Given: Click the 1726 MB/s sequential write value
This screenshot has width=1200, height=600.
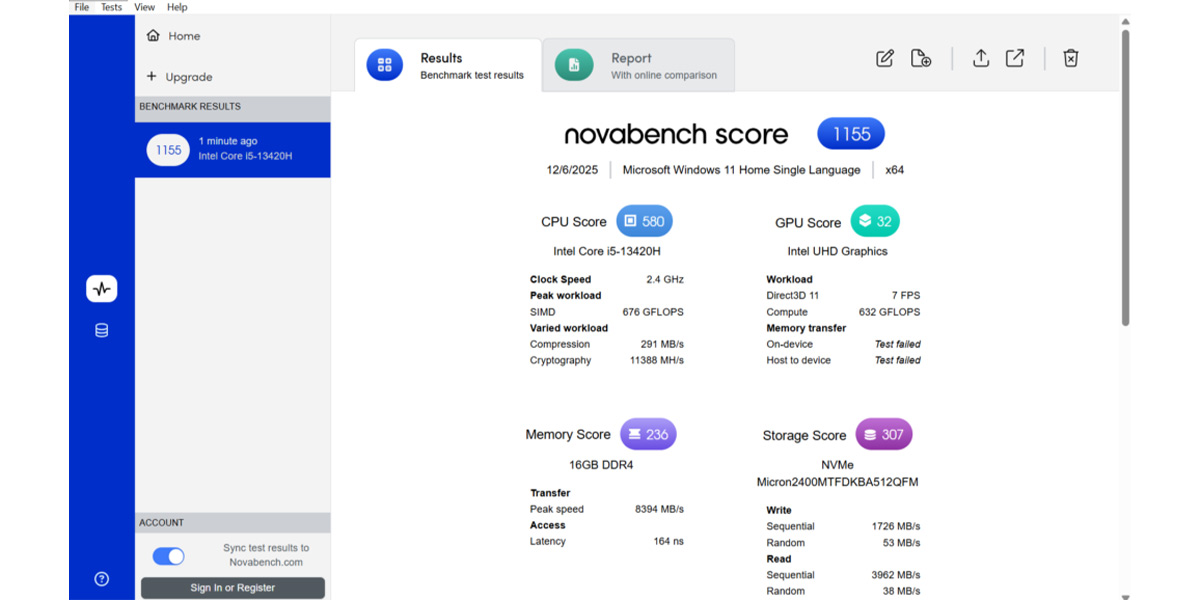Looking at the screenshot, I should [896, 526].
